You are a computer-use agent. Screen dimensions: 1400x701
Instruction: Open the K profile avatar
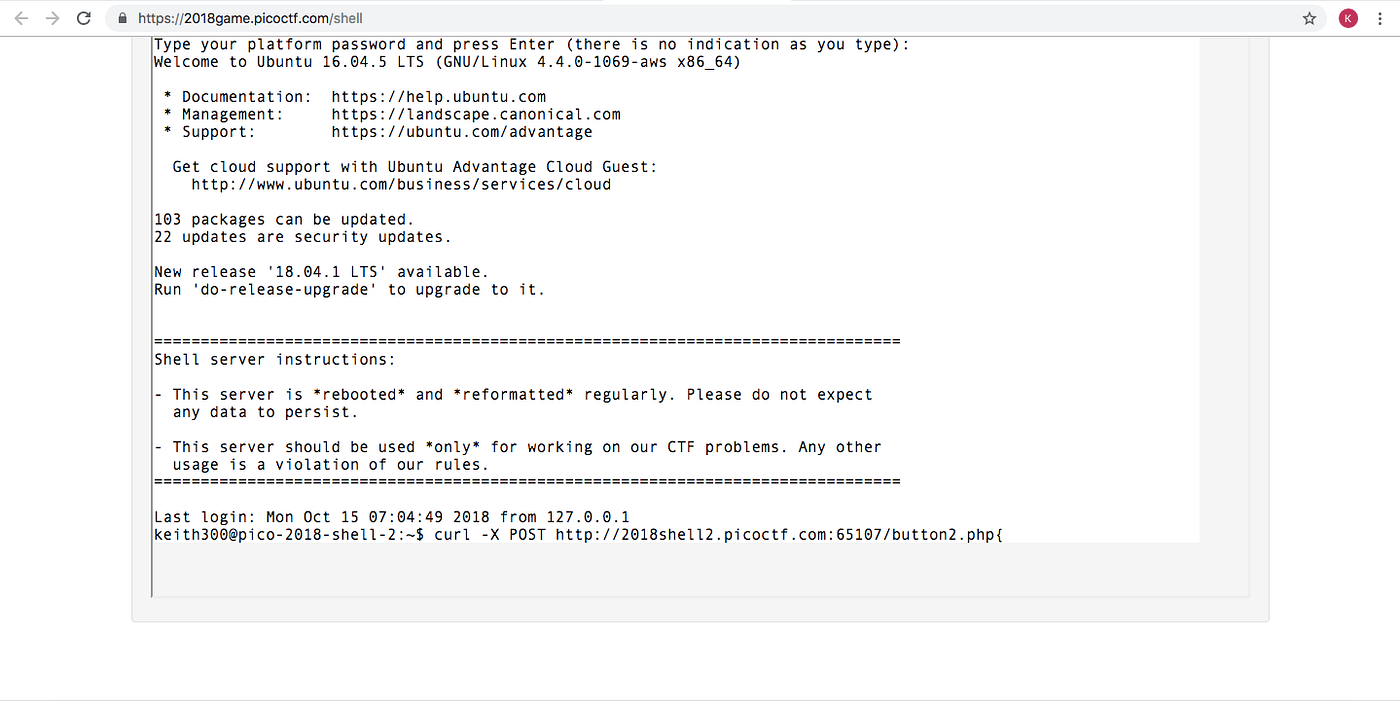(x=1348, y=18)
